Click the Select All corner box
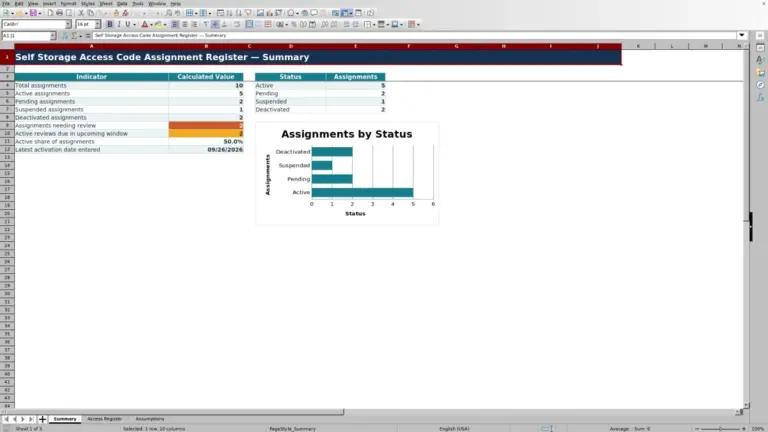768x432 pixels. pos(7,46)
